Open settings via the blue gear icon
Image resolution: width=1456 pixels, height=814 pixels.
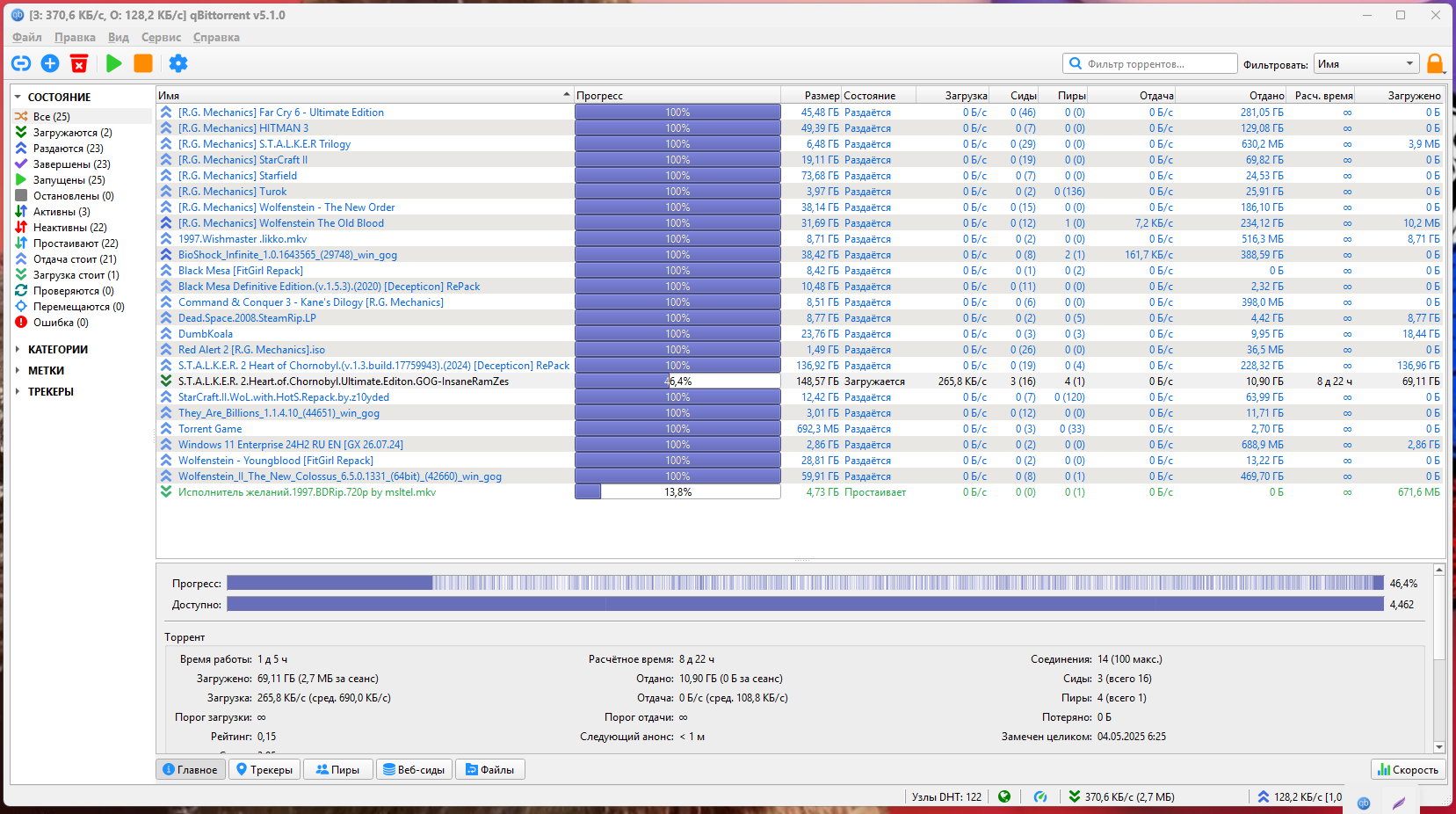tap(178, 63)
